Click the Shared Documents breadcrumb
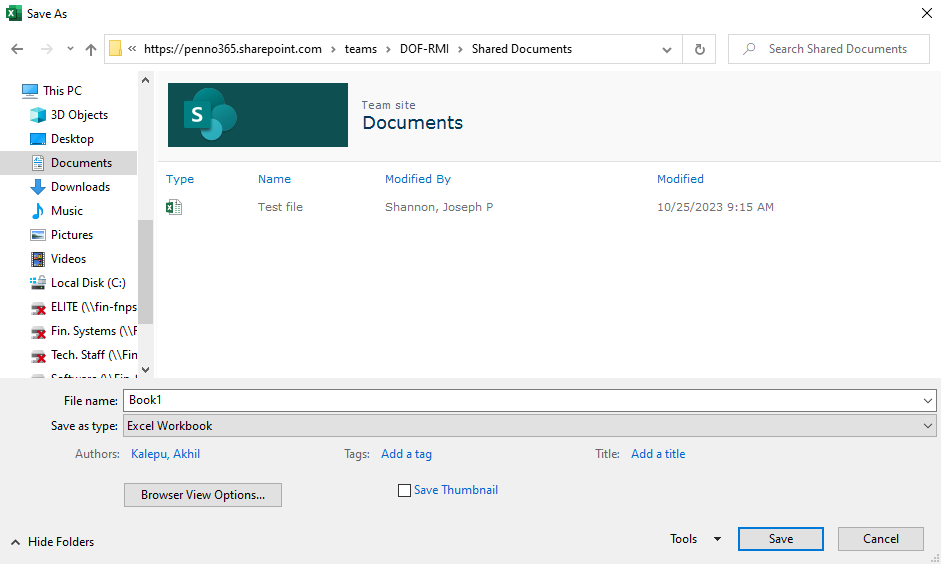This screenshot has height=564, width=941. [x=522, y=49]
